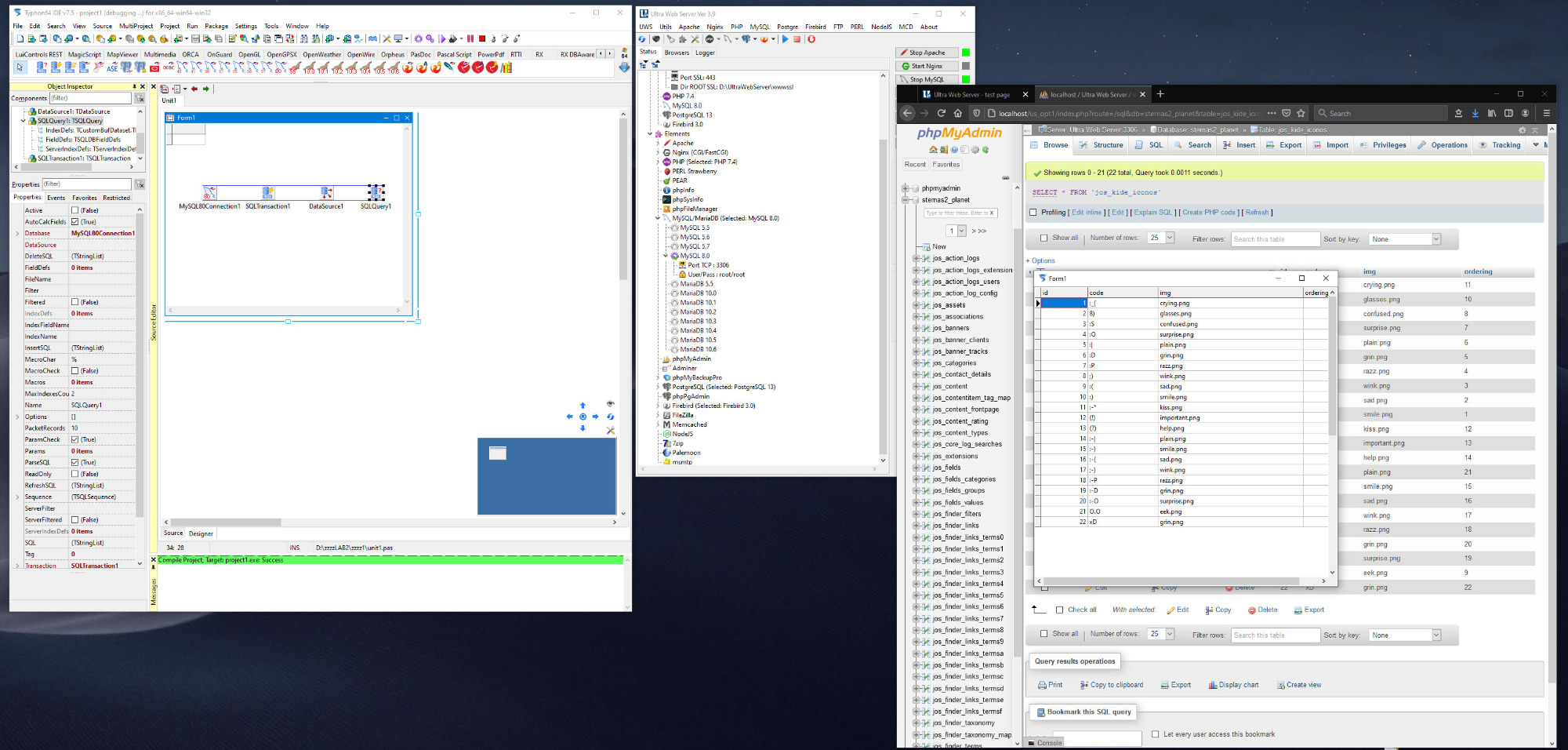The width and height of the screenshot is (1568, 750).
Task: Click the Explain SQL link
Action: coord(1152,213)
